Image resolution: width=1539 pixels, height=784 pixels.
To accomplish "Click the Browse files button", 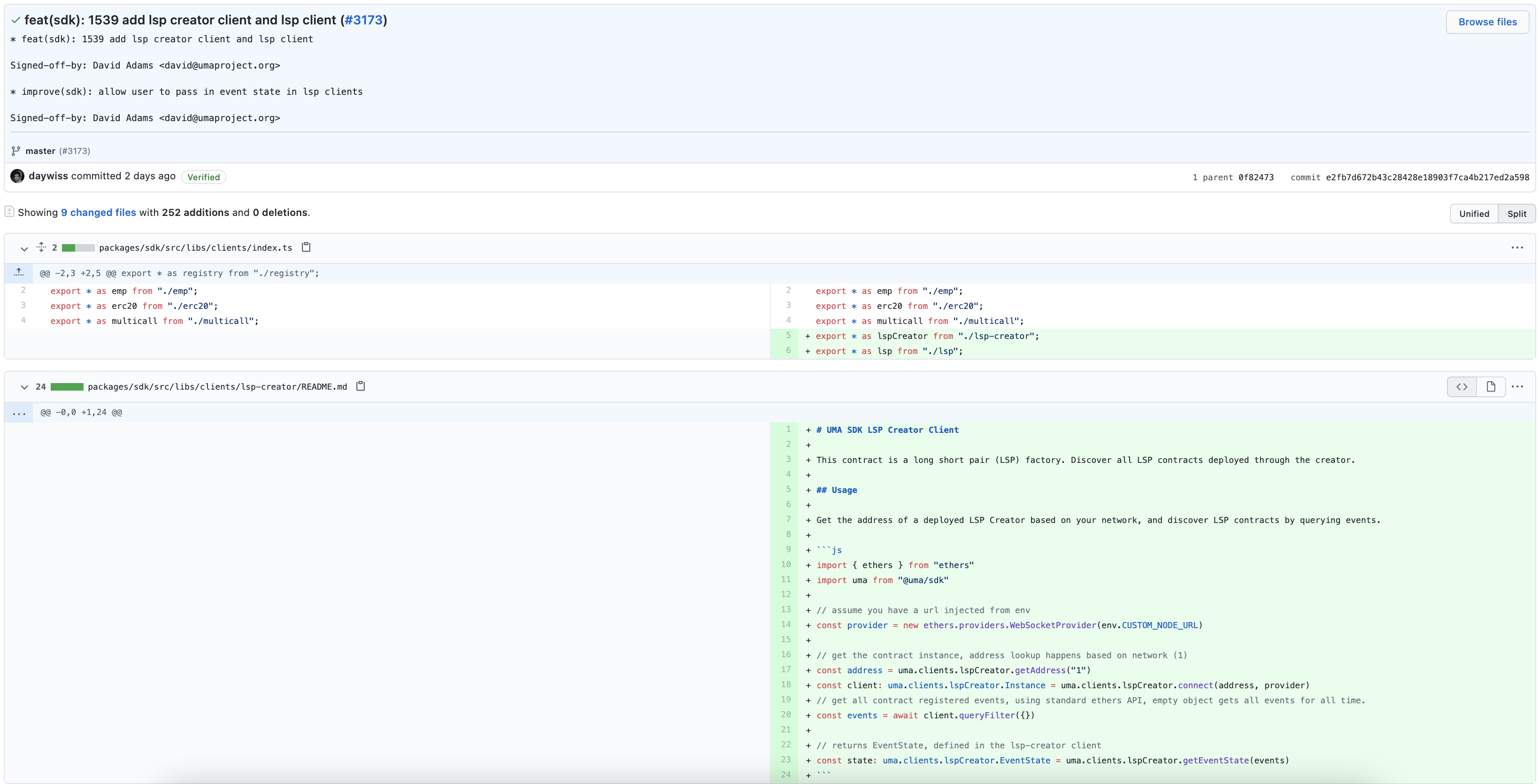I will [1487, 22].
